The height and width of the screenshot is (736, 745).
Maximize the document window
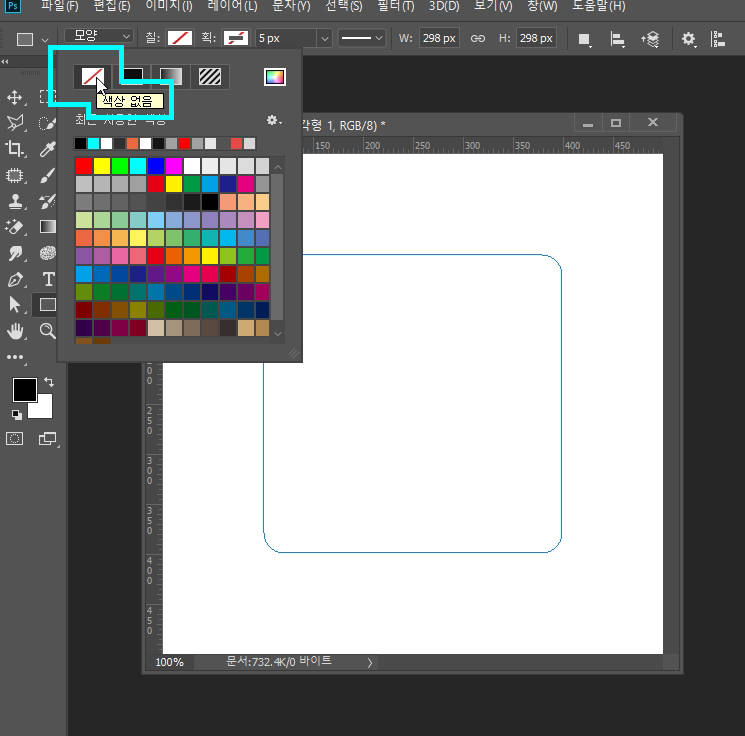pos(616,123)
